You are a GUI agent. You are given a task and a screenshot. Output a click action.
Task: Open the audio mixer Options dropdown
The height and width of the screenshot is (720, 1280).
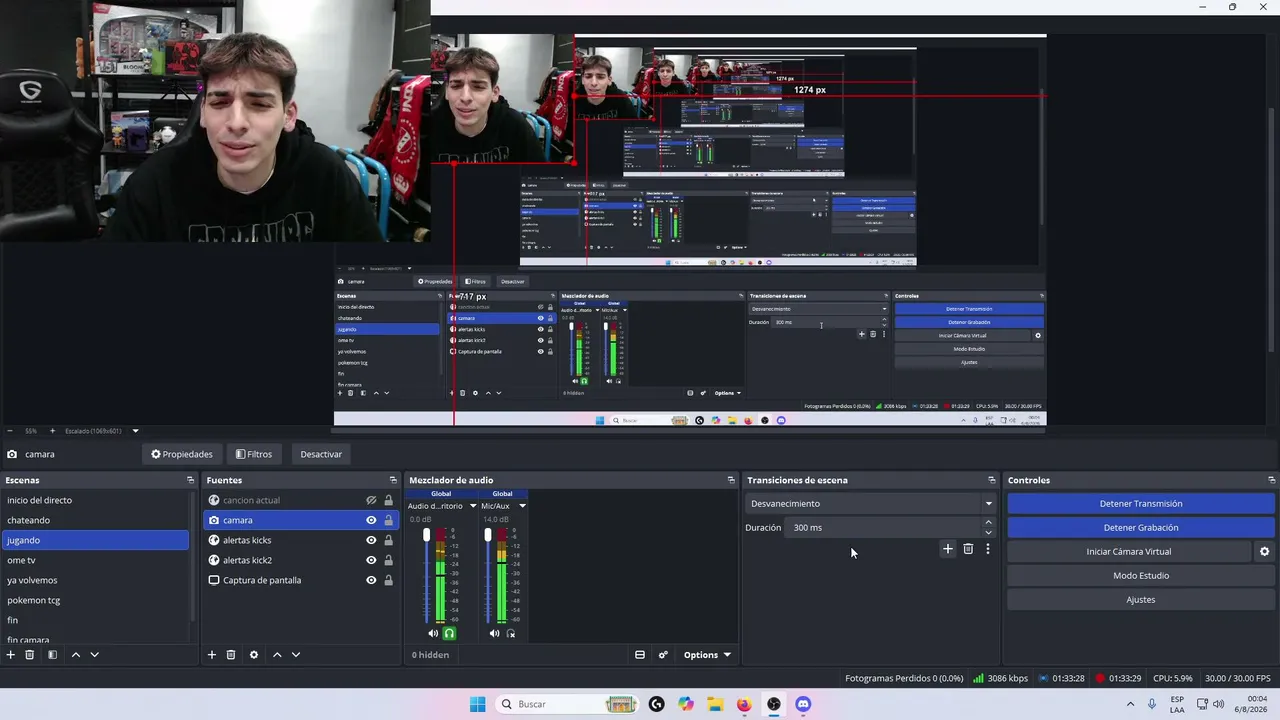(706, 655)
